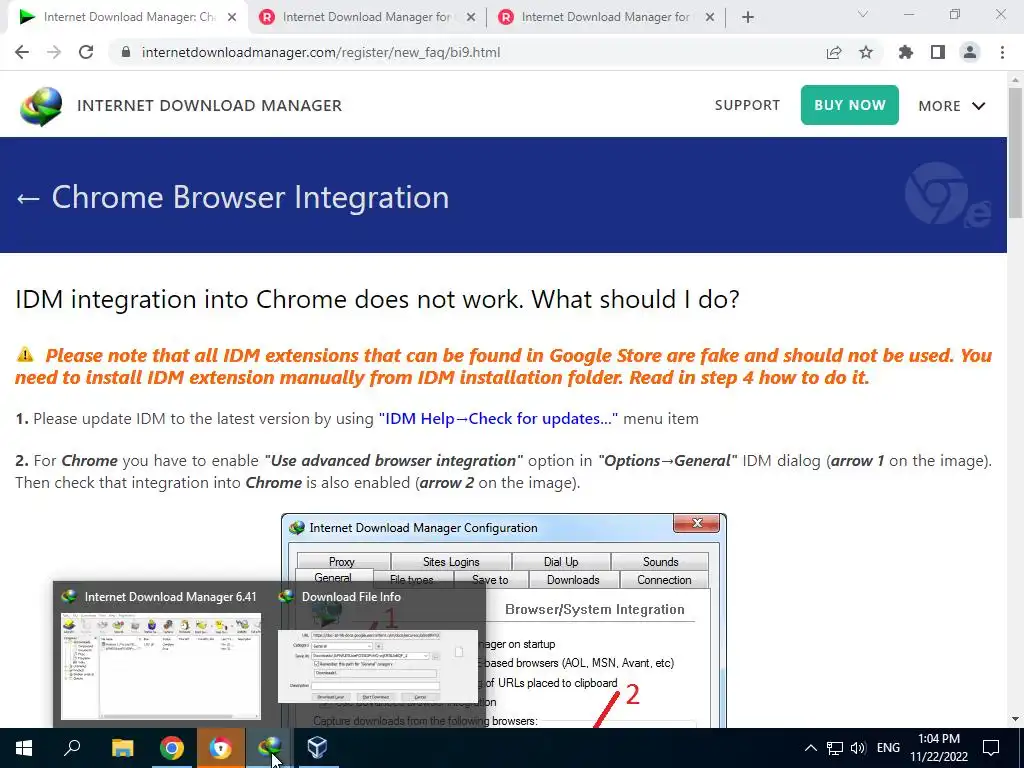
Task: Click the BUY NOW button
Action: (x=850, y=104)
